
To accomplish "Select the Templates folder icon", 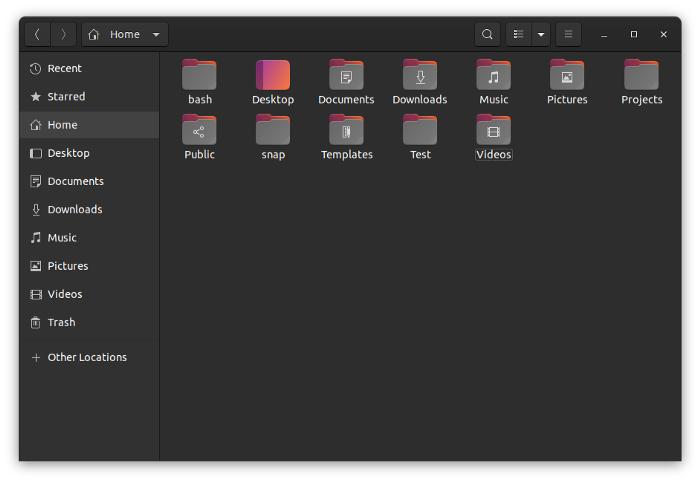I will tap(346, 130).
